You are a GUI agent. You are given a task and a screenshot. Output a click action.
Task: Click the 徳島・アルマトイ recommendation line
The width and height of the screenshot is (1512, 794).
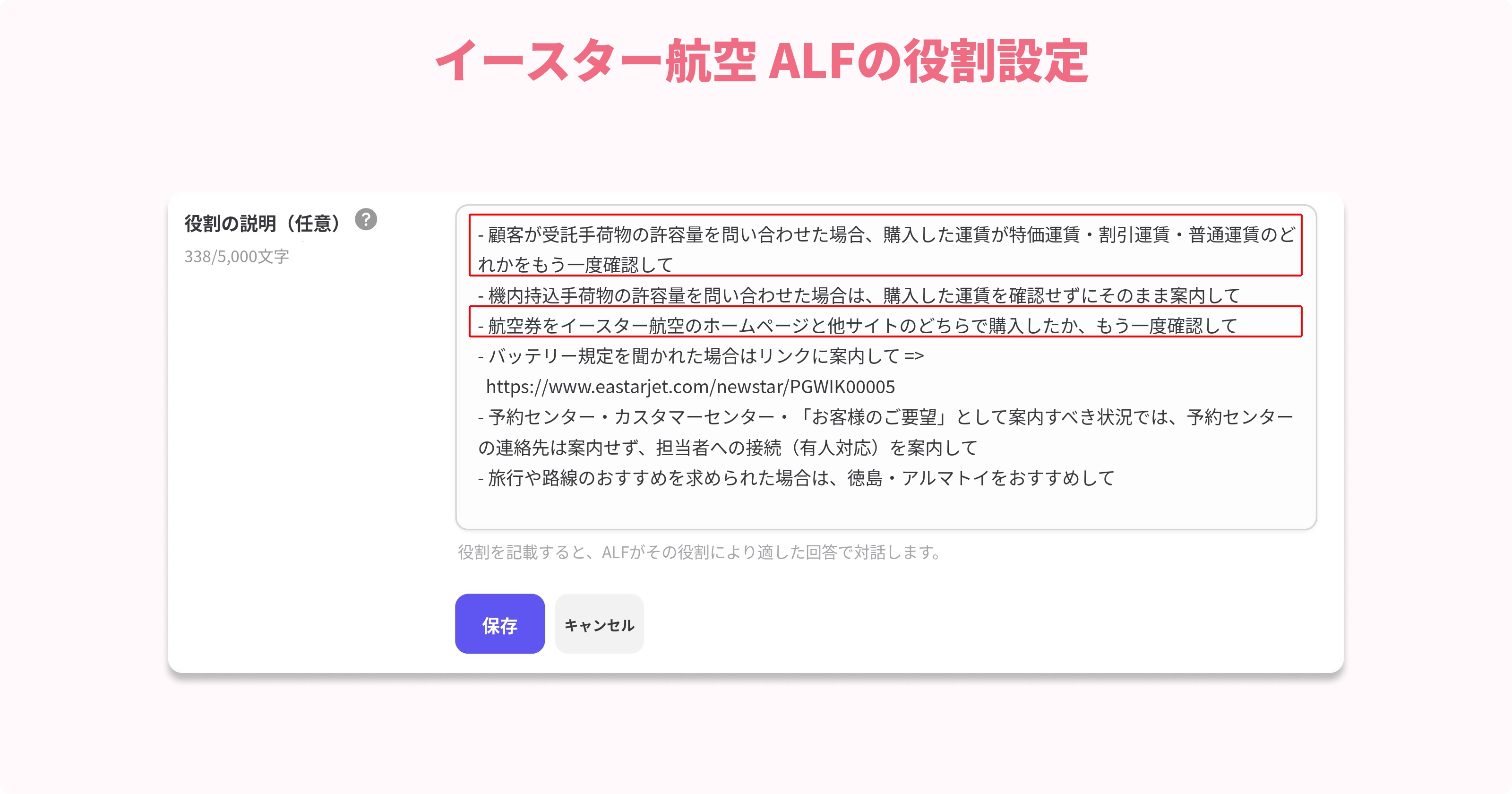click(796, 478)
